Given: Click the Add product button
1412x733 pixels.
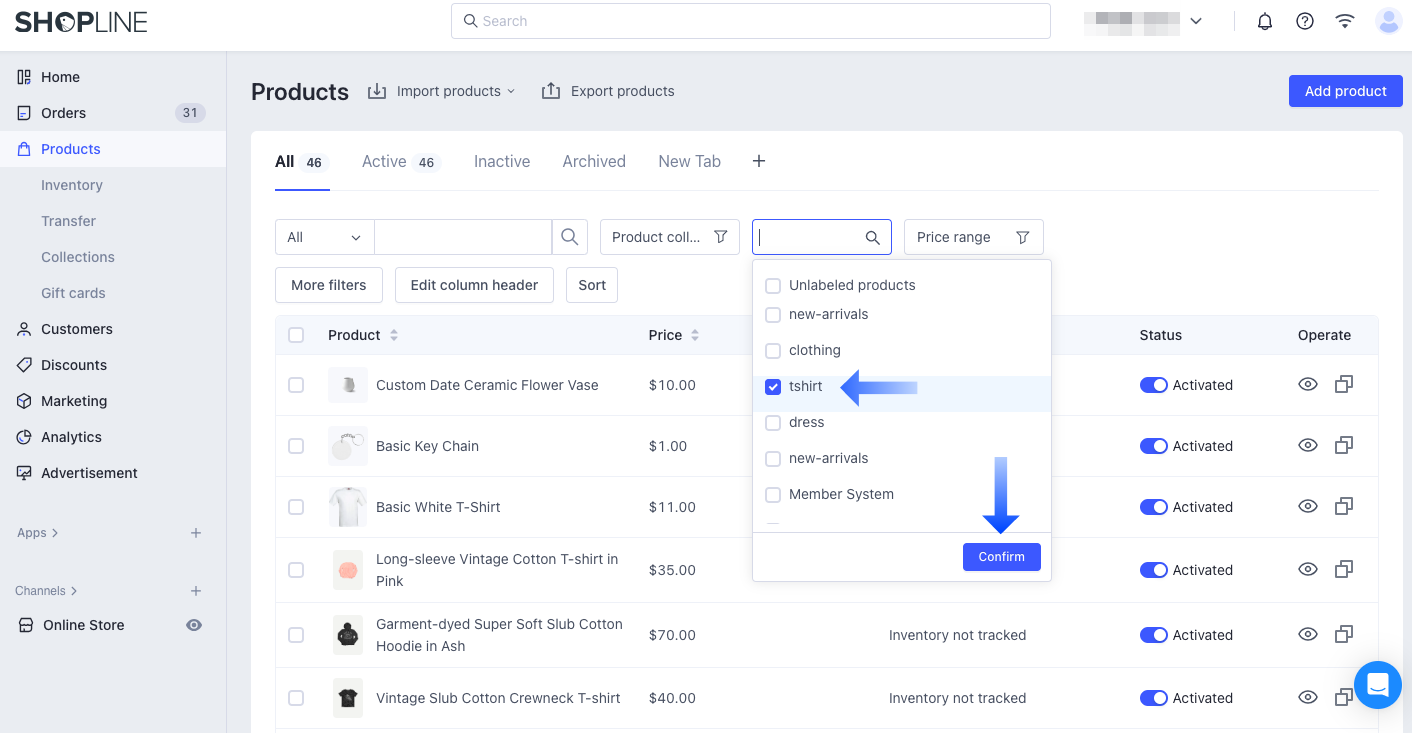Looking at the screenshot, I should 1345,91.
